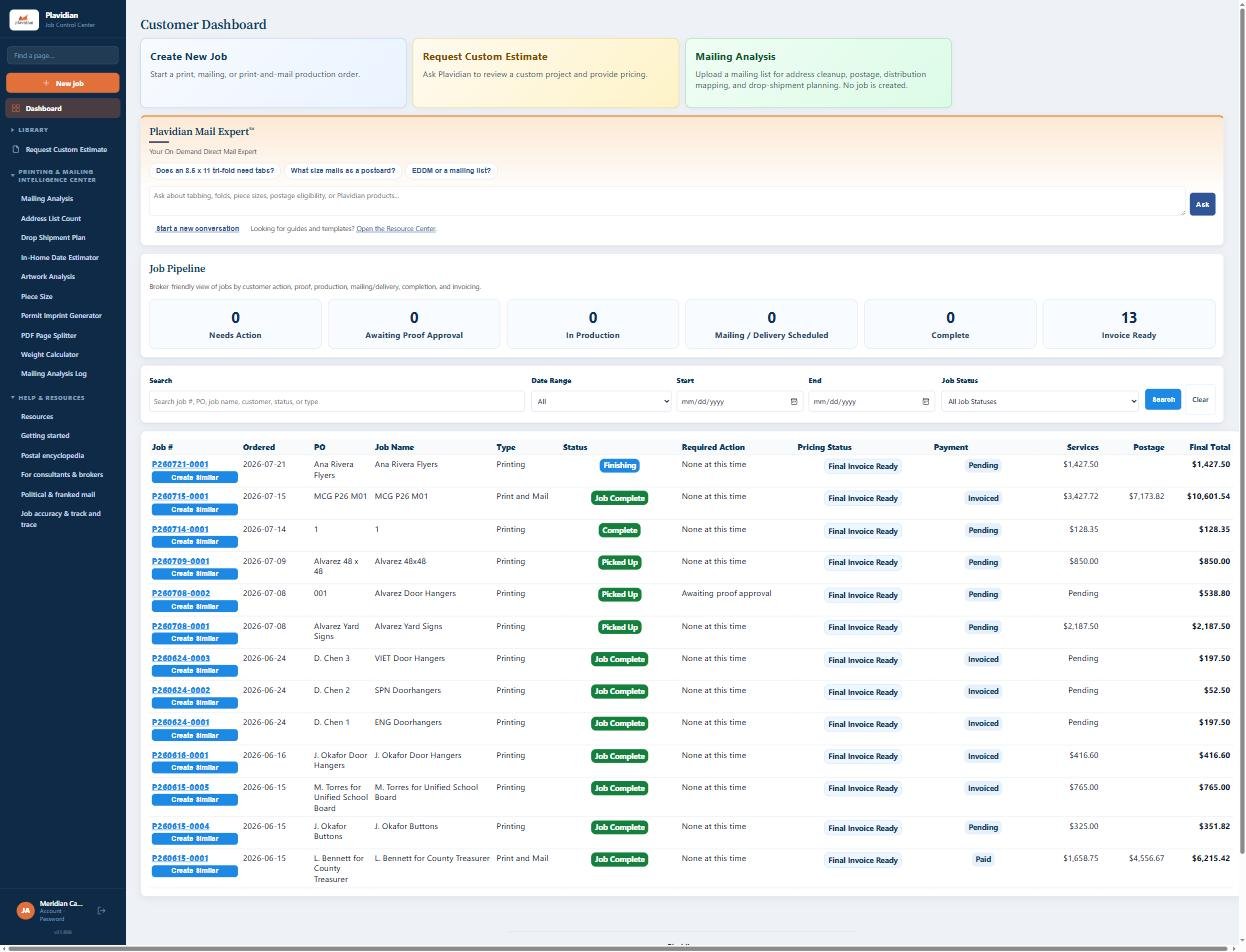Viewport: 1246px width, 952px height.
Task: Click the document icon beside Request Custom Estimate
Action: pos(16,149)
